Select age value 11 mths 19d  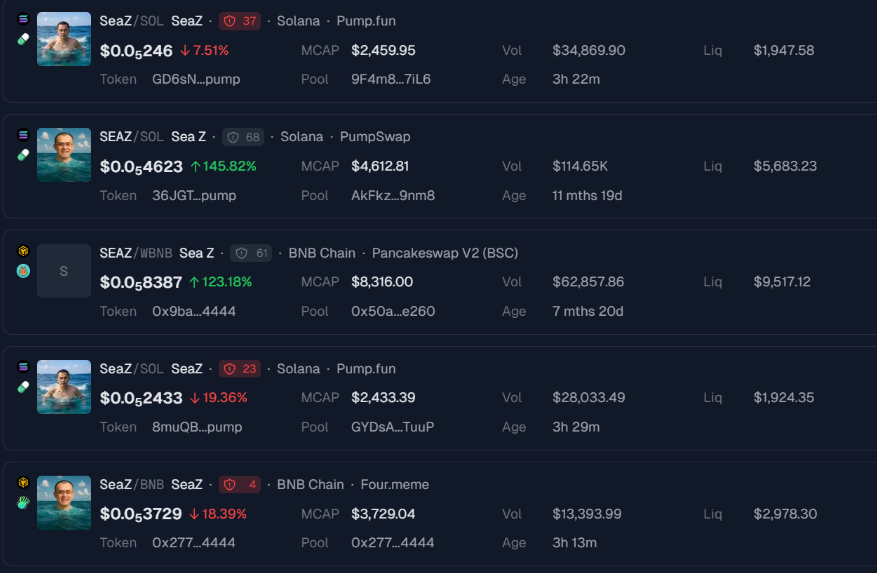587,195
